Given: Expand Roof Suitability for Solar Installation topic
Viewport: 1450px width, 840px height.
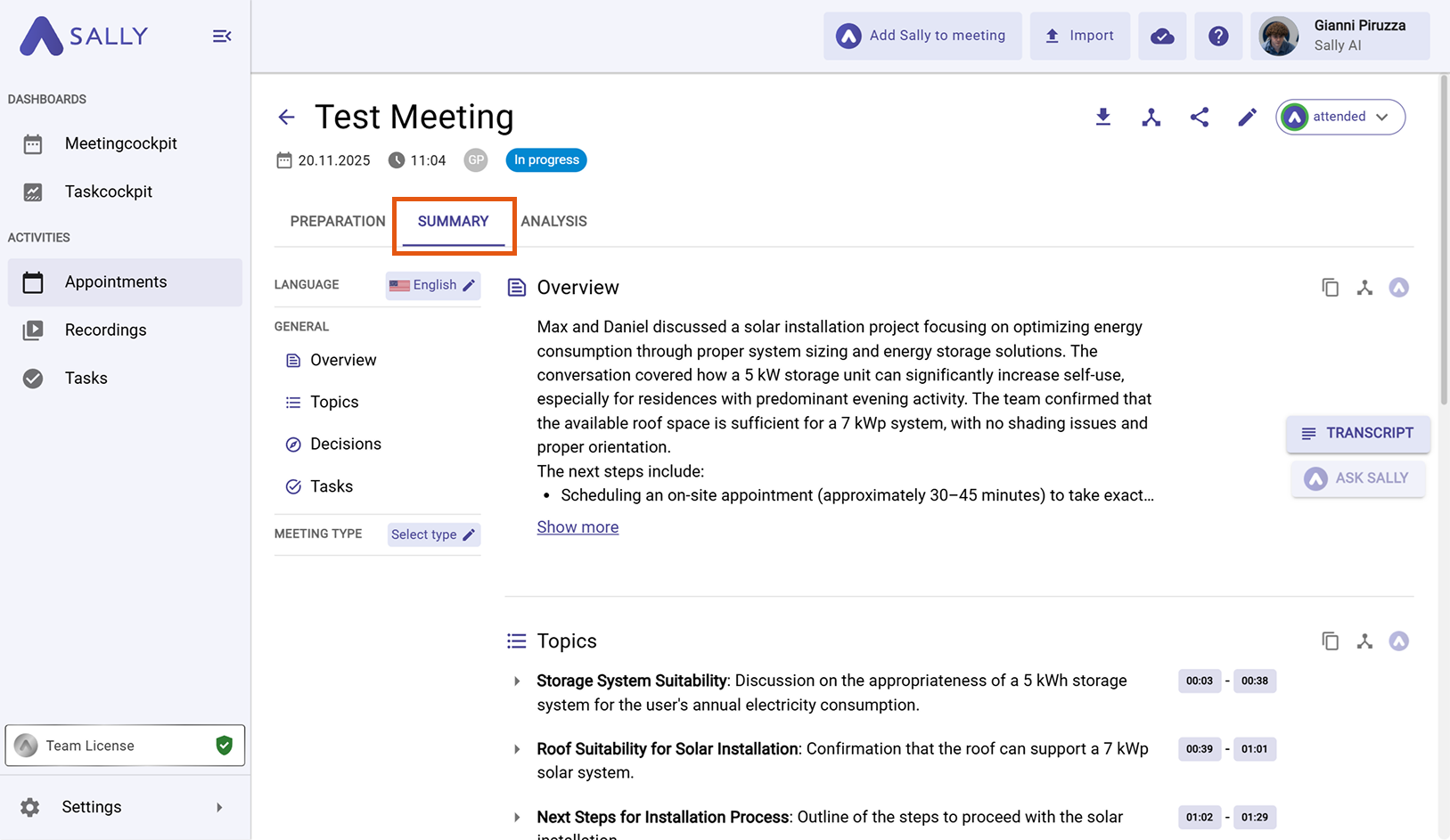Looking at the screenshot, I should click(x=517, y=749).
